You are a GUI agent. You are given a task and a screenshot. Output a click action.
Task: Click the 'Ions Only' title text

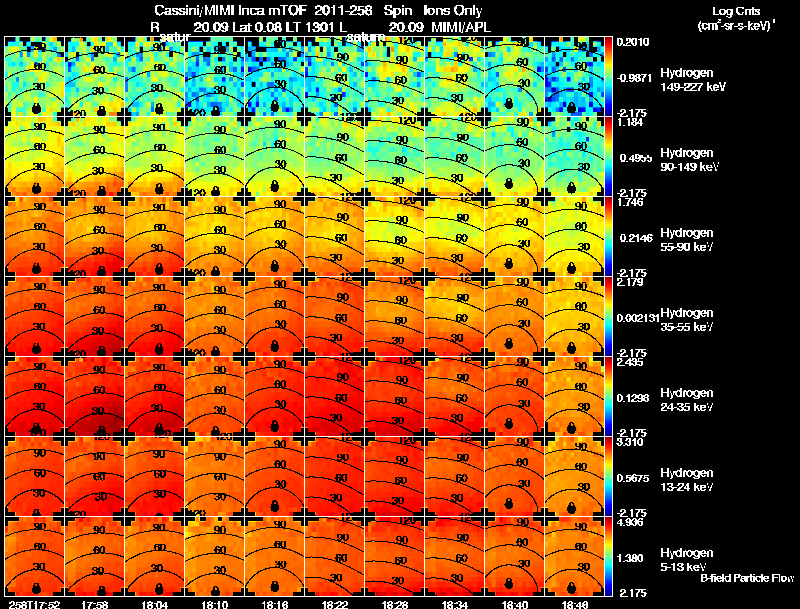(x=453, y=11)
